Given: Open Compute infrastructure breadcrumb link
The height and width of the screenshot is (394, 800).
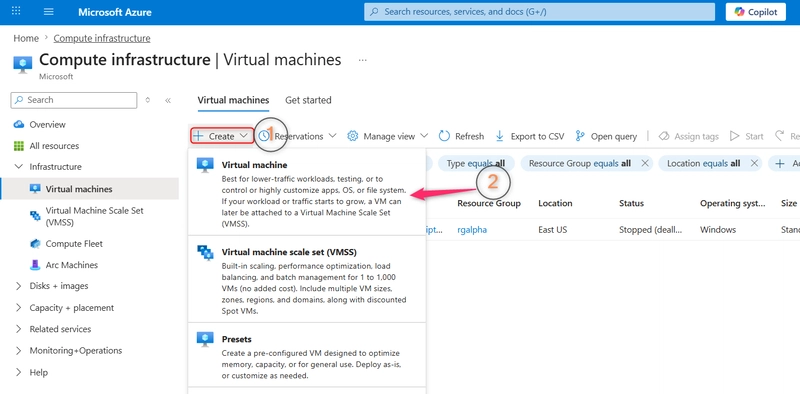Looking at the screenshot, I should click(102, 38).
